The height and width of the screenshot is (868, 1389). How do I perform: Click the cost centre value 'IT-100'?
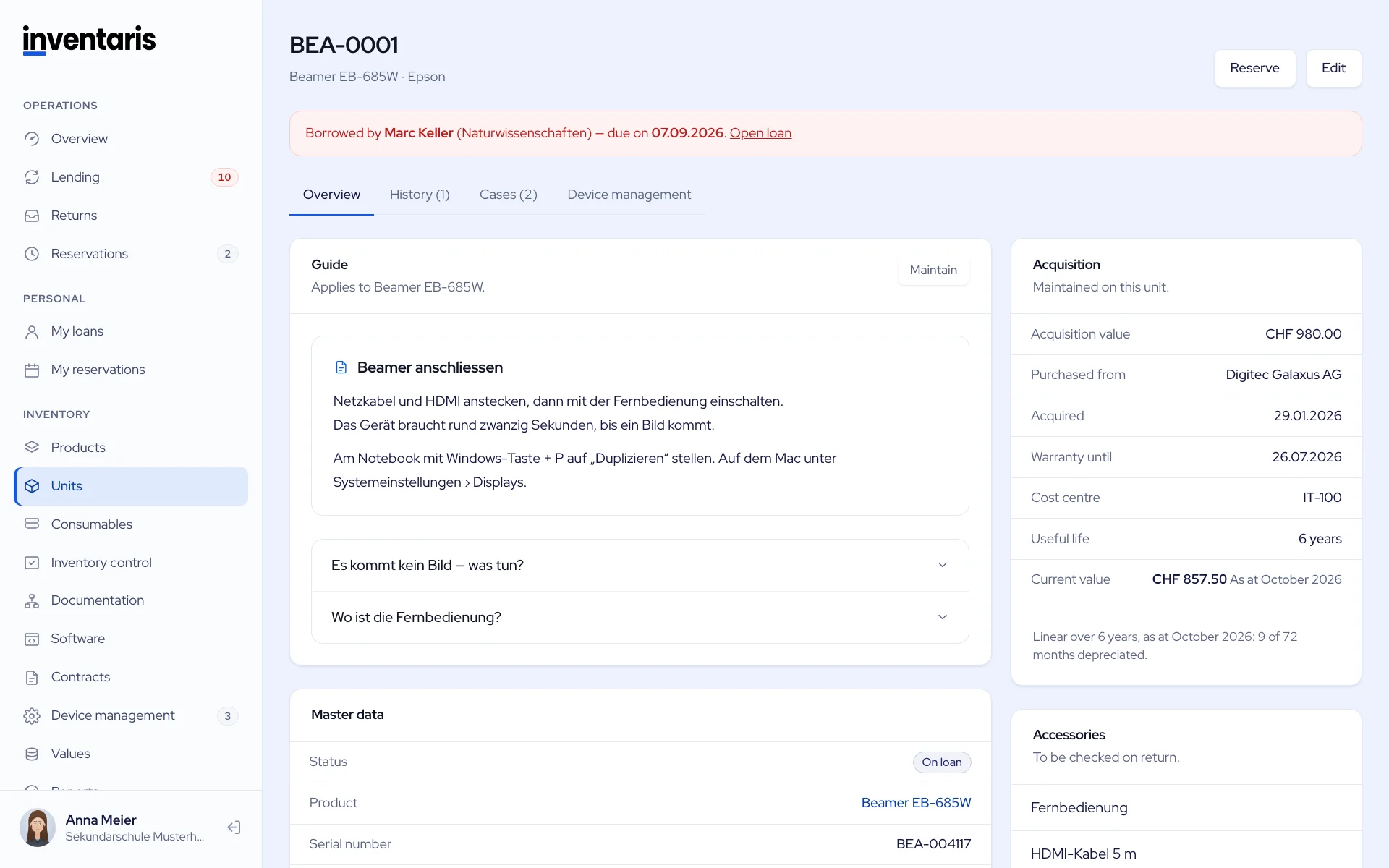pyautogui.click(x=1322, y=498)
